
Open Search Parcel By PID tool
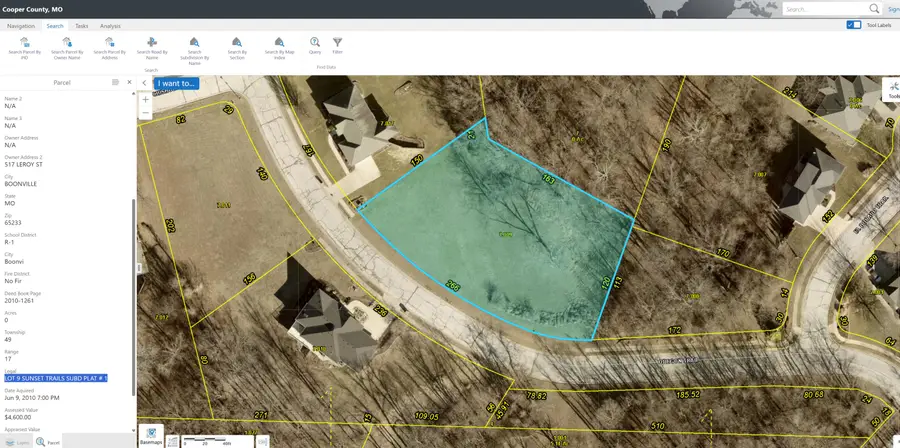tap(25, 47)
